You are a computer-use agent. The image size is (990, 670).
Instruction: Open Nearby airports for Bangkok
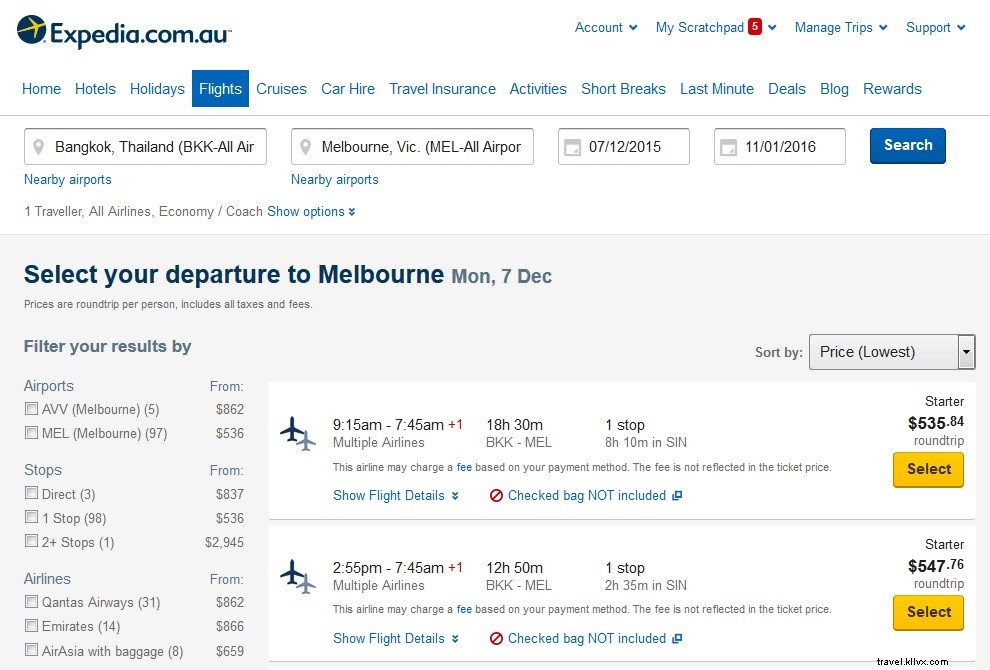(x=67, y=179)
